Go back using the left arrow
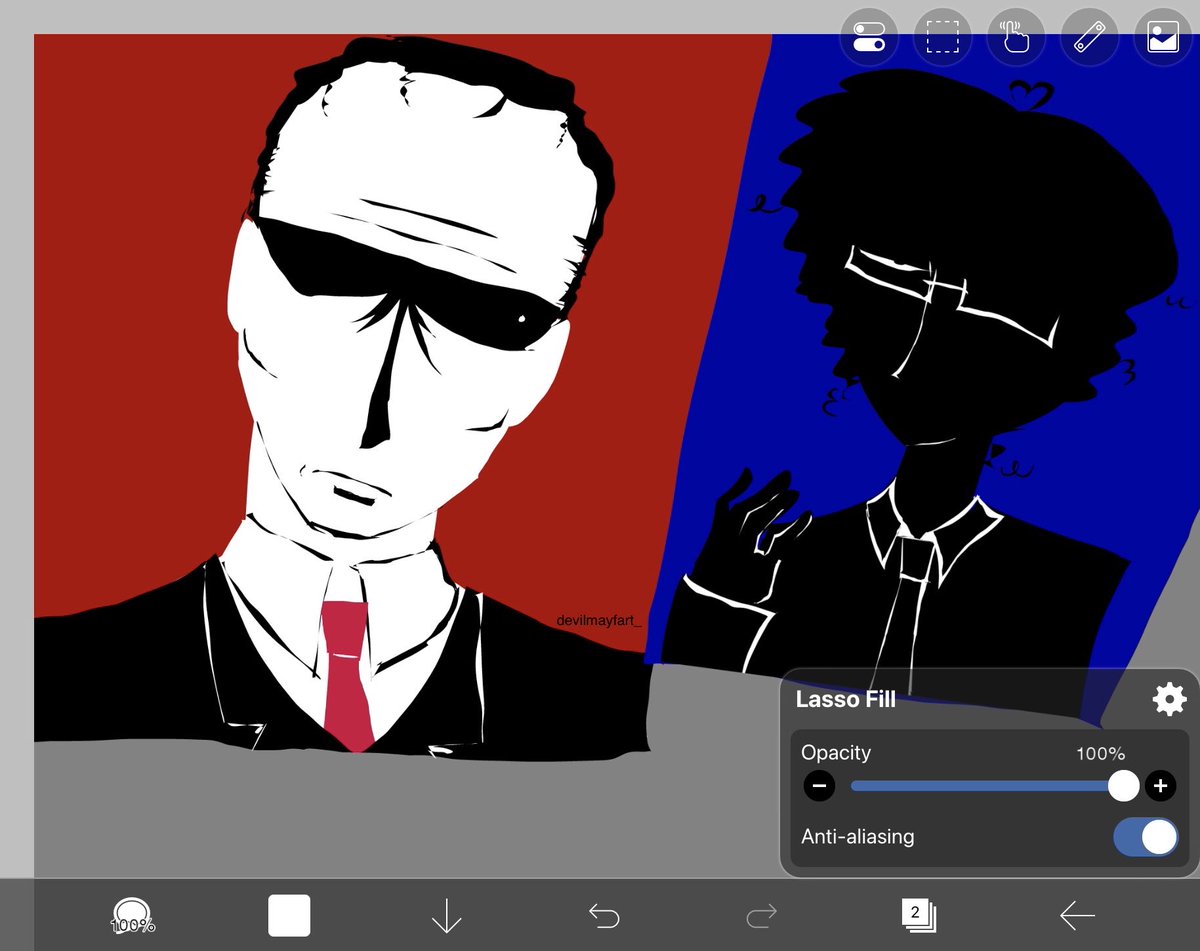 (x=1077, y=915)
